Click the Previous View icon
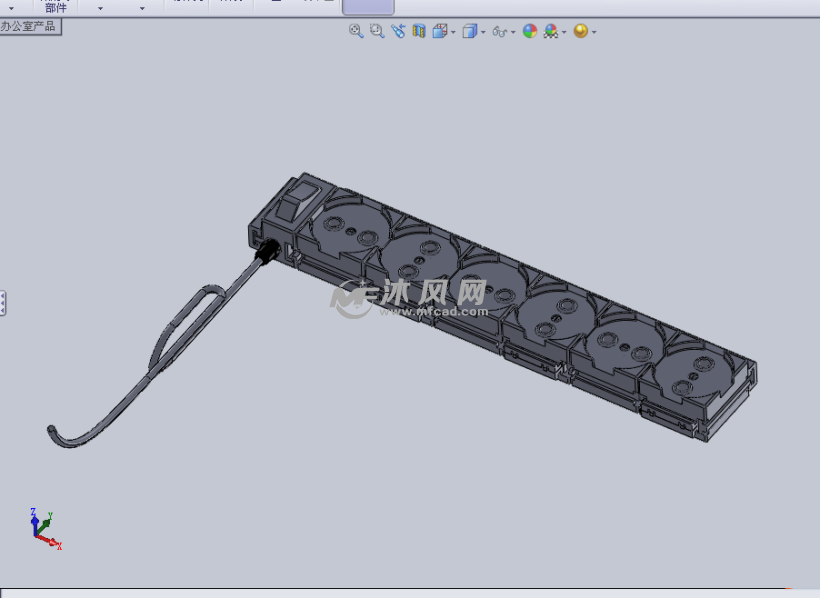 [x=398, y=31]
